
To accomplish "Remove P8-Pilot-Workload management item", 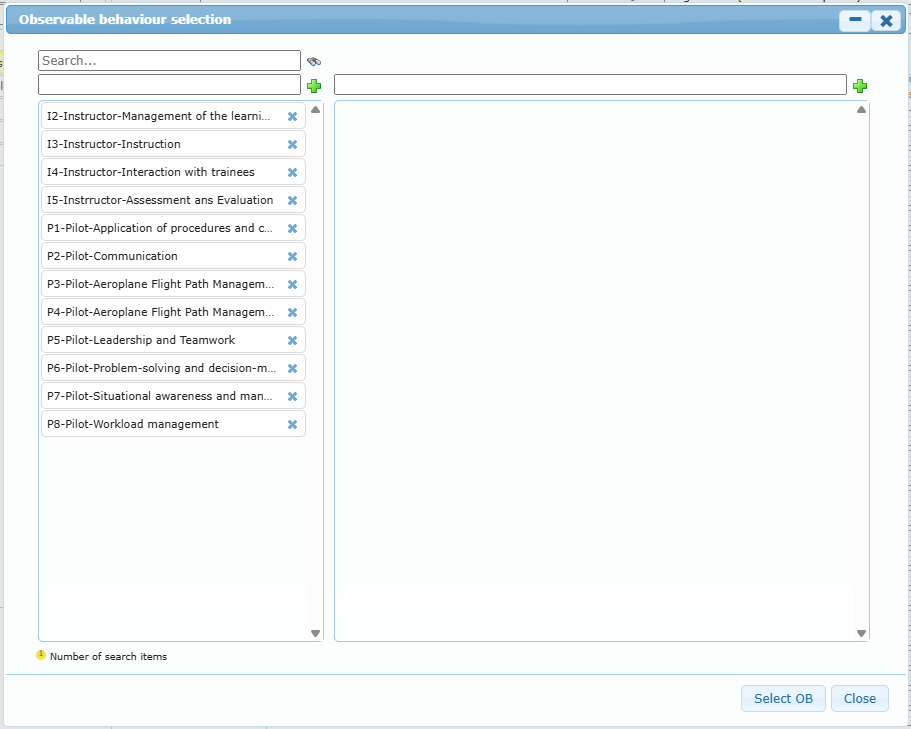I will 292,424.
